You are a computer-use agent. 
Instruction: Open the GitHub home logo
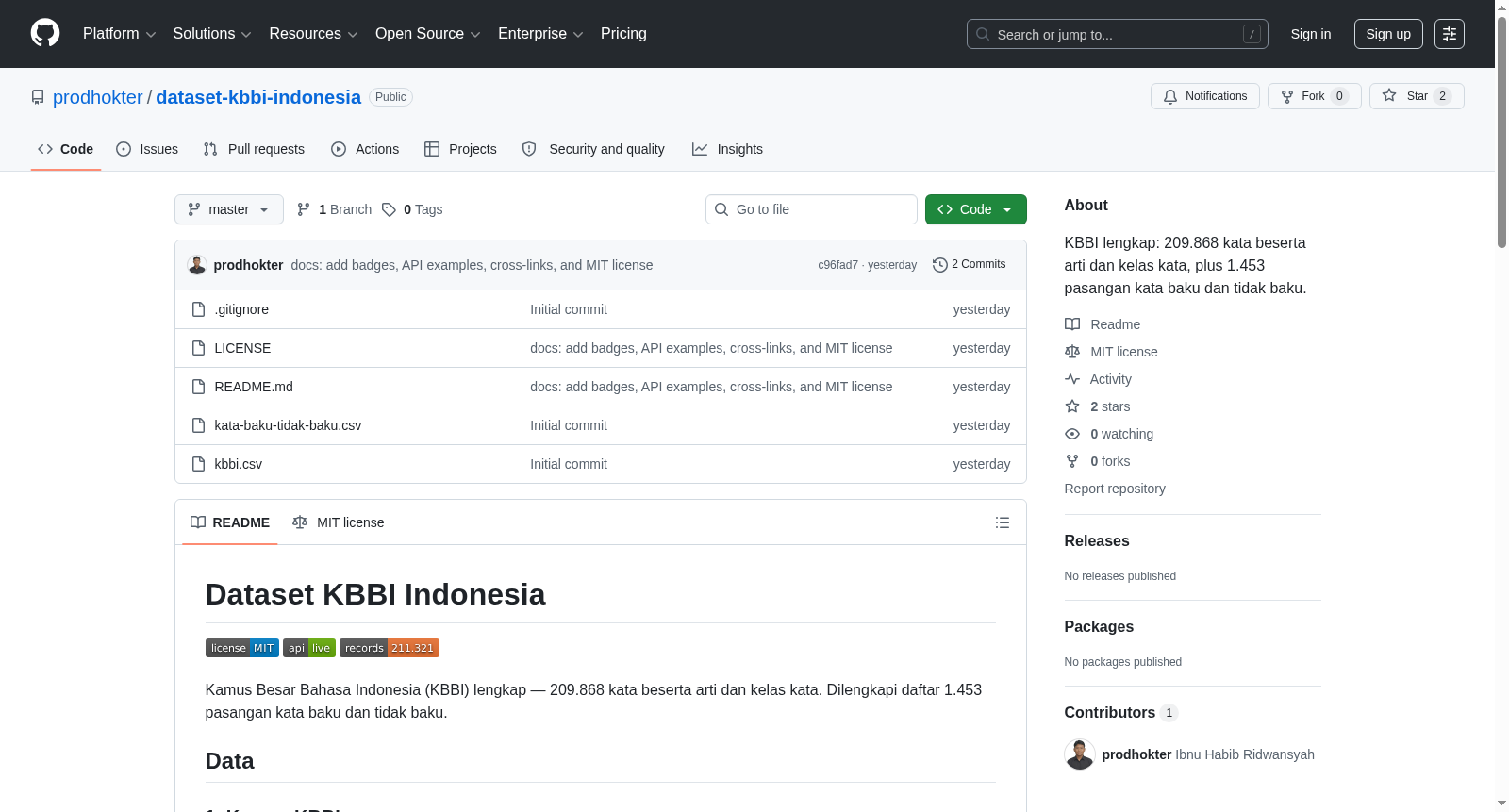point(45,33)
